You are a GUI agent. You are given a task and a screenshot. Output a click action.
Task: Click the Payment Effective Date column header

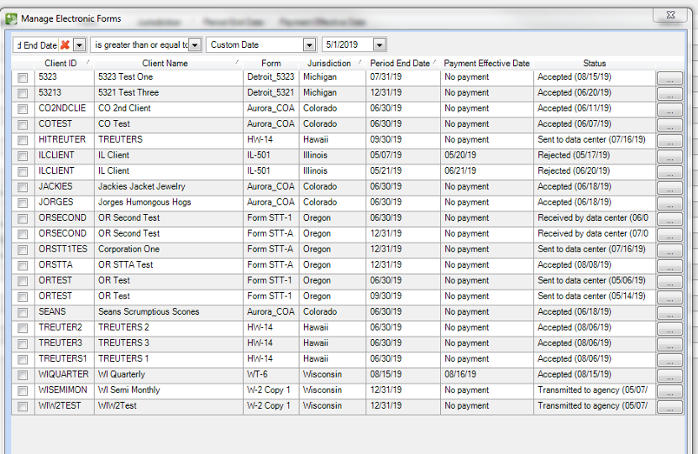(x=486, y=63)
